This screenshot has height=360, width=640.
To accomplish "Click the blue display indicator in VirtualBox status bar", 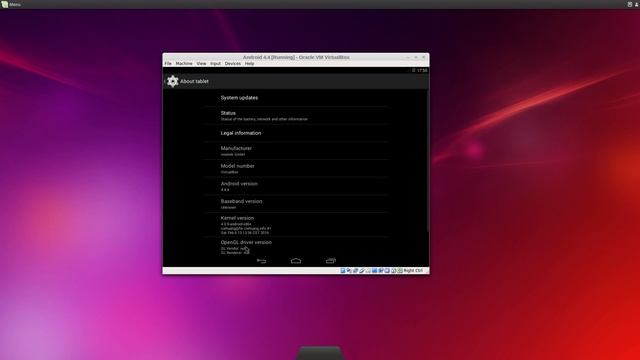I will click(374, 271).
